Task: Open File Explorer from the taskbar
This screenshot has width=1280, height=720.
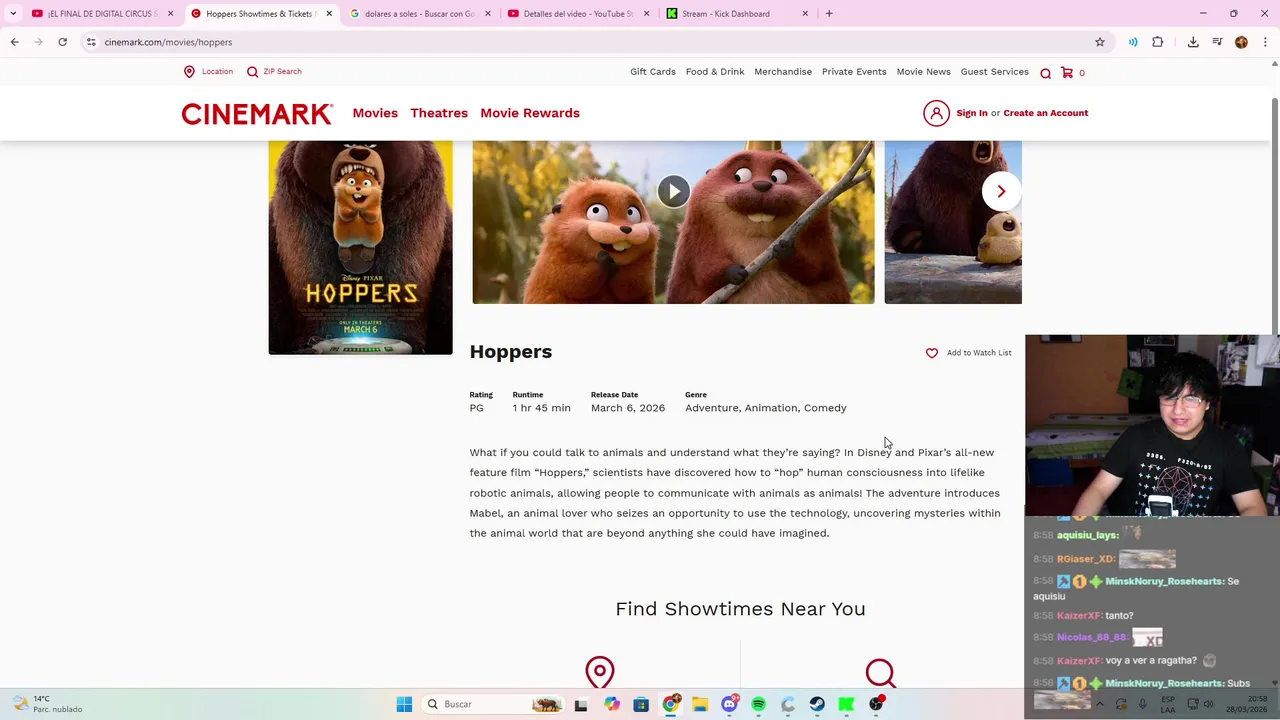Action: point(700,704)
